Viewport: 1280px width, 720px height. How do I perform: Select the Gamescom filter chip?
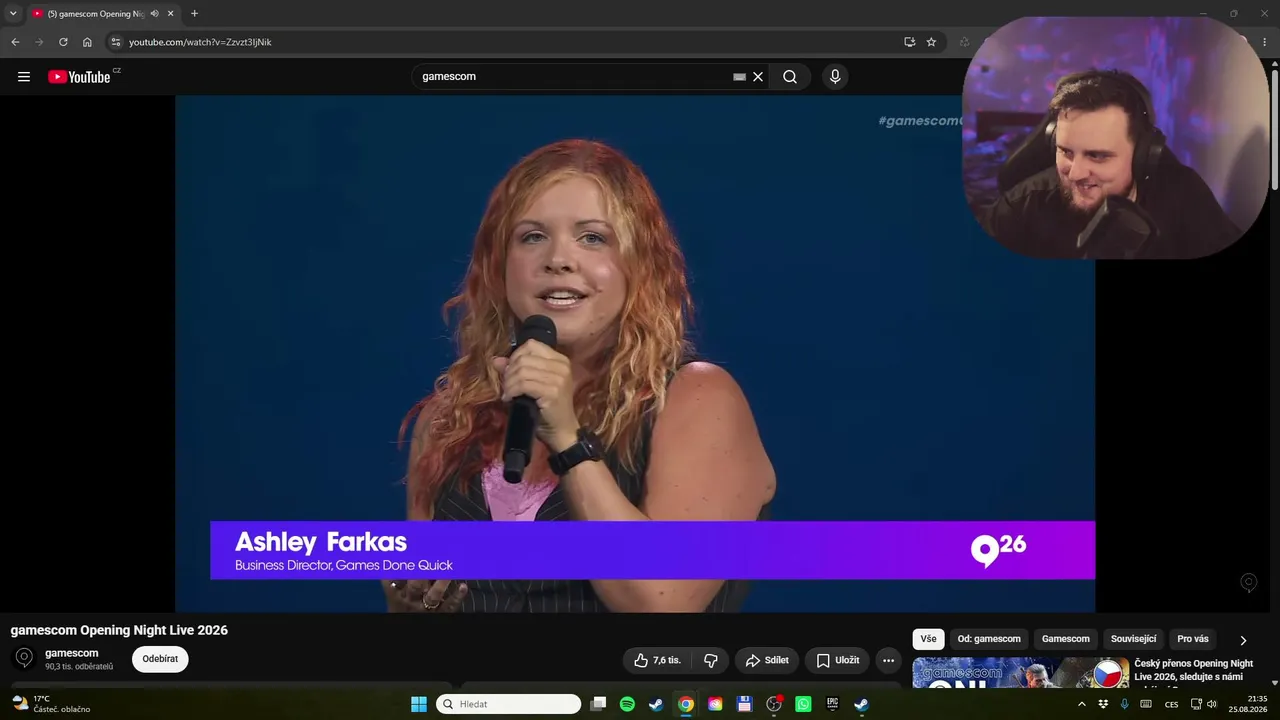pyautogui.click(x=1066, y=639)
